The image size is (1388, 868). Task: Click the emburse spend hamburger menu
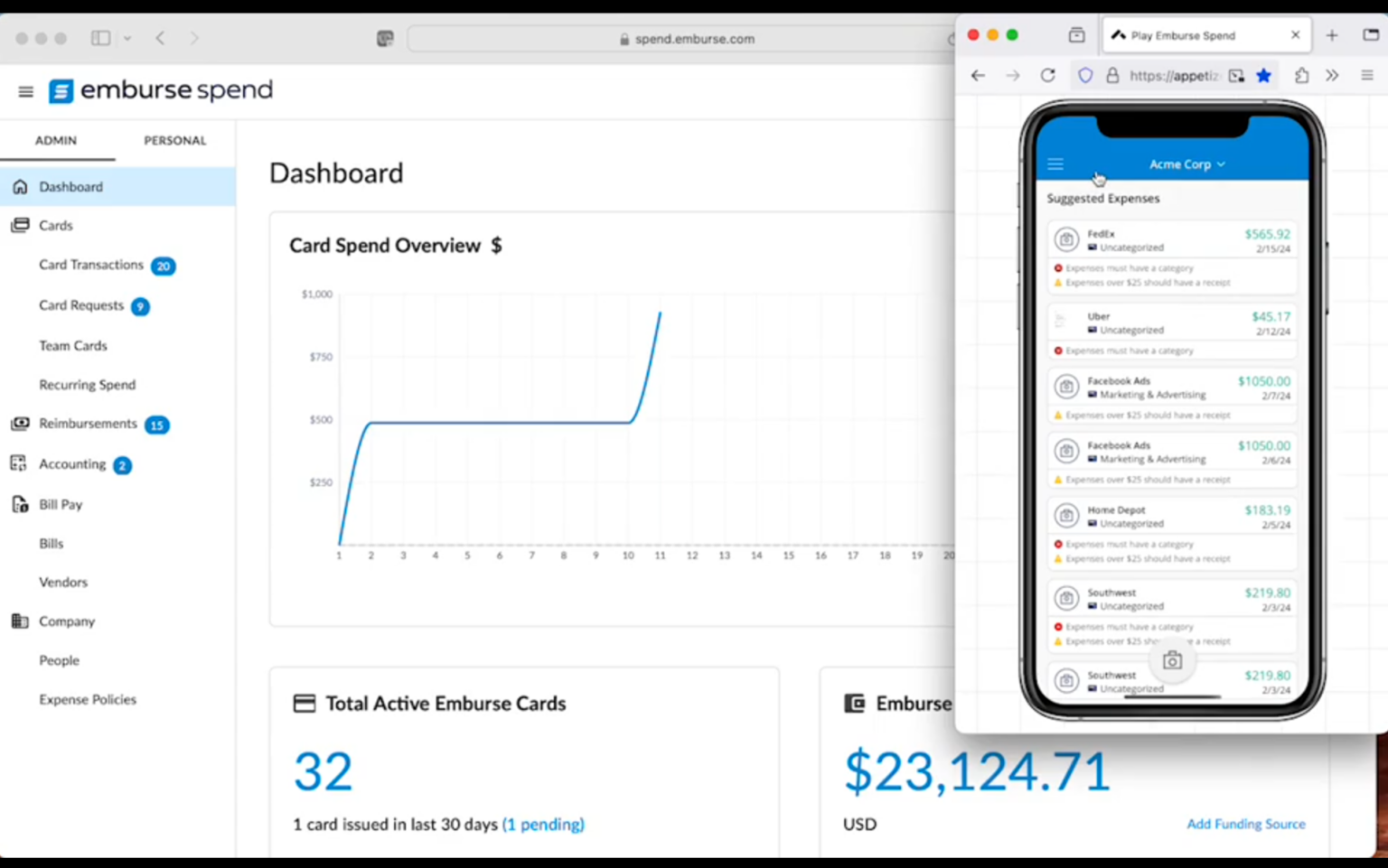[x=25, y=91]
